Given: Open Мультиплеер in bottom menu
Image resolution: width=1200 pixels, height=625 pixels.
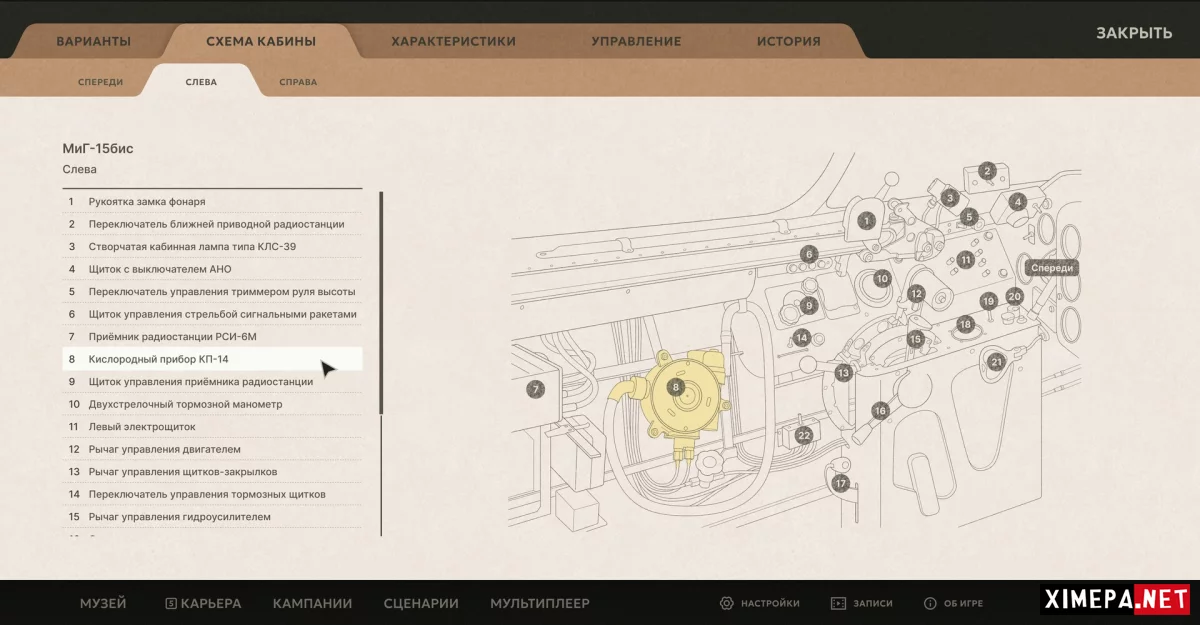Looking at the screenshot, I should click(540, 603).
